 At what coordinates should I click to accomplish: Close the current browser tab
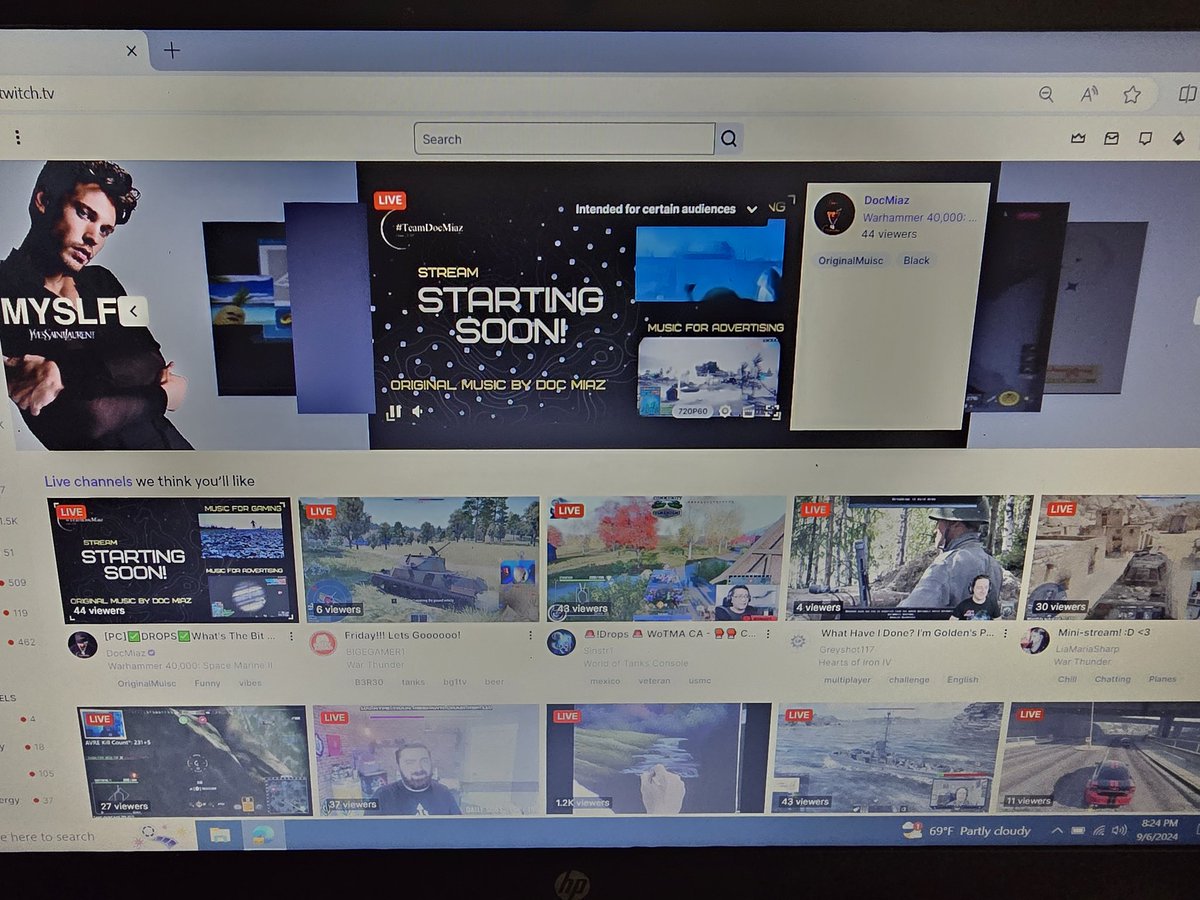click(132, 50)
